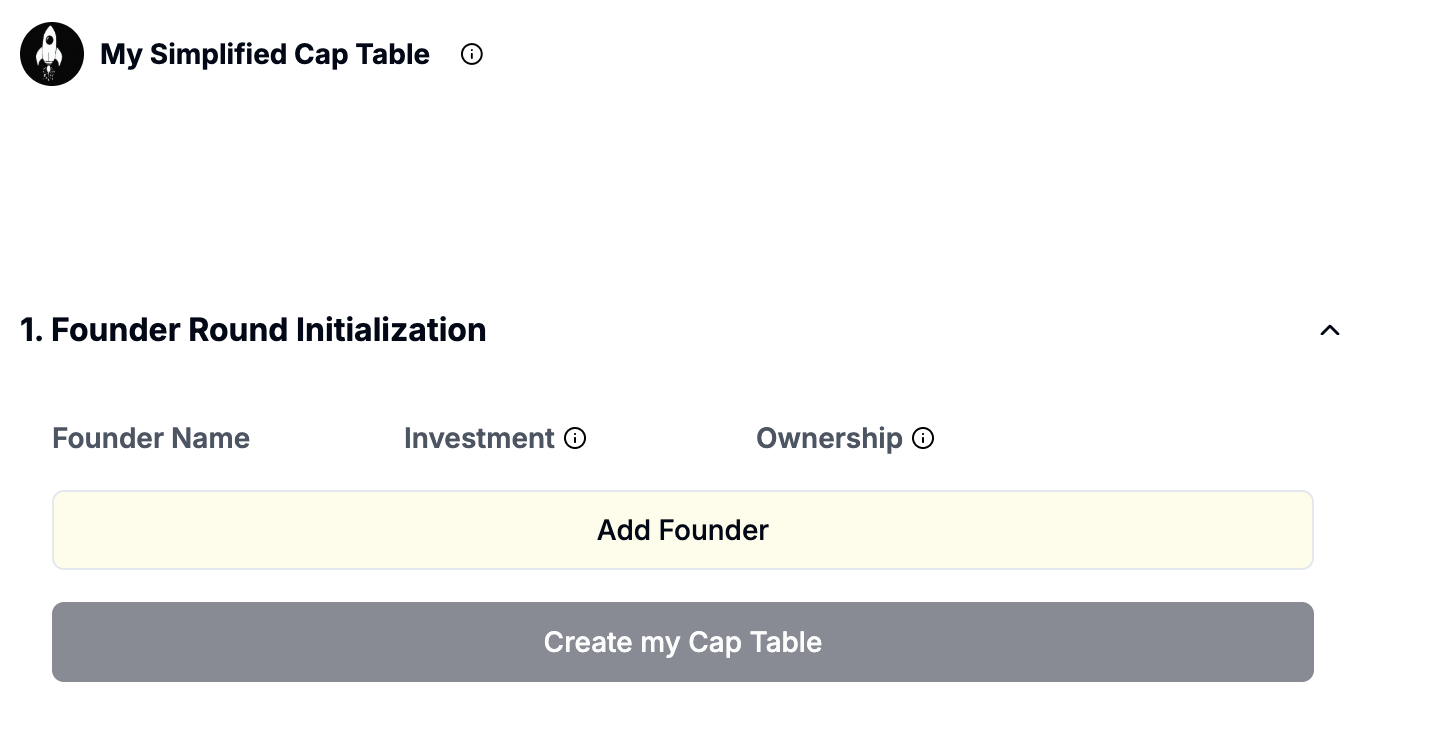Viewport: 1442px width, 730px height.
Task: Click the rocket logo icon
Action: [52, 54]
